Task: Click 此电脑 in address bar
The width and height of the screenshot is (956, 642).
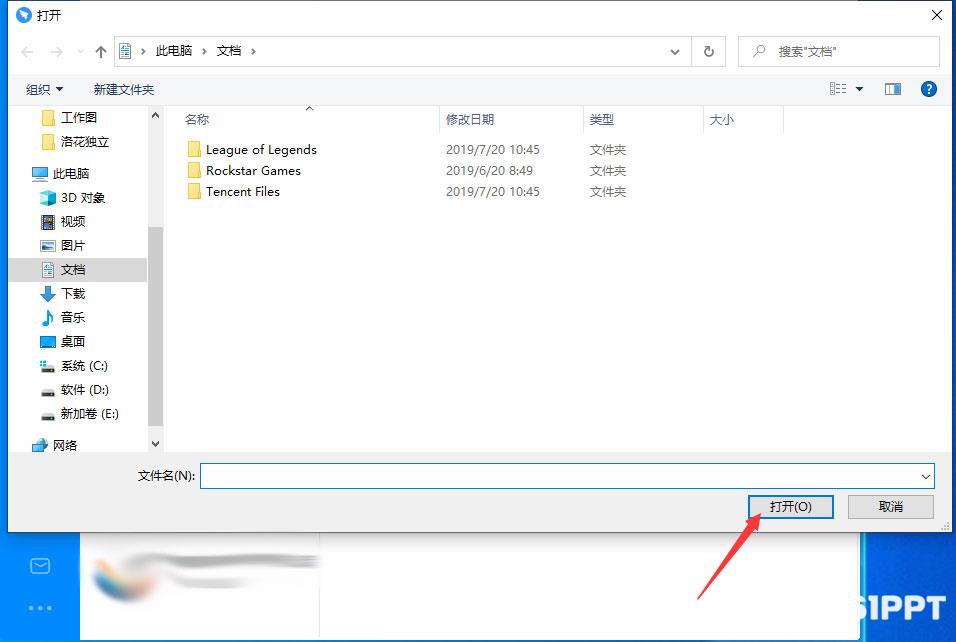Action: tap(174, 51)
